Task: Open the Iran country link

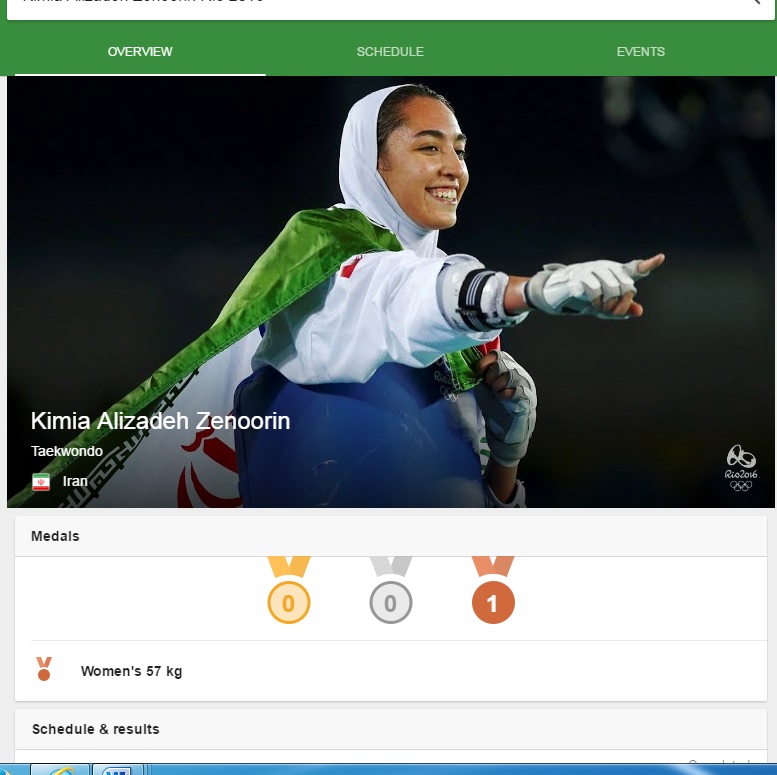Action: [75, 481]
